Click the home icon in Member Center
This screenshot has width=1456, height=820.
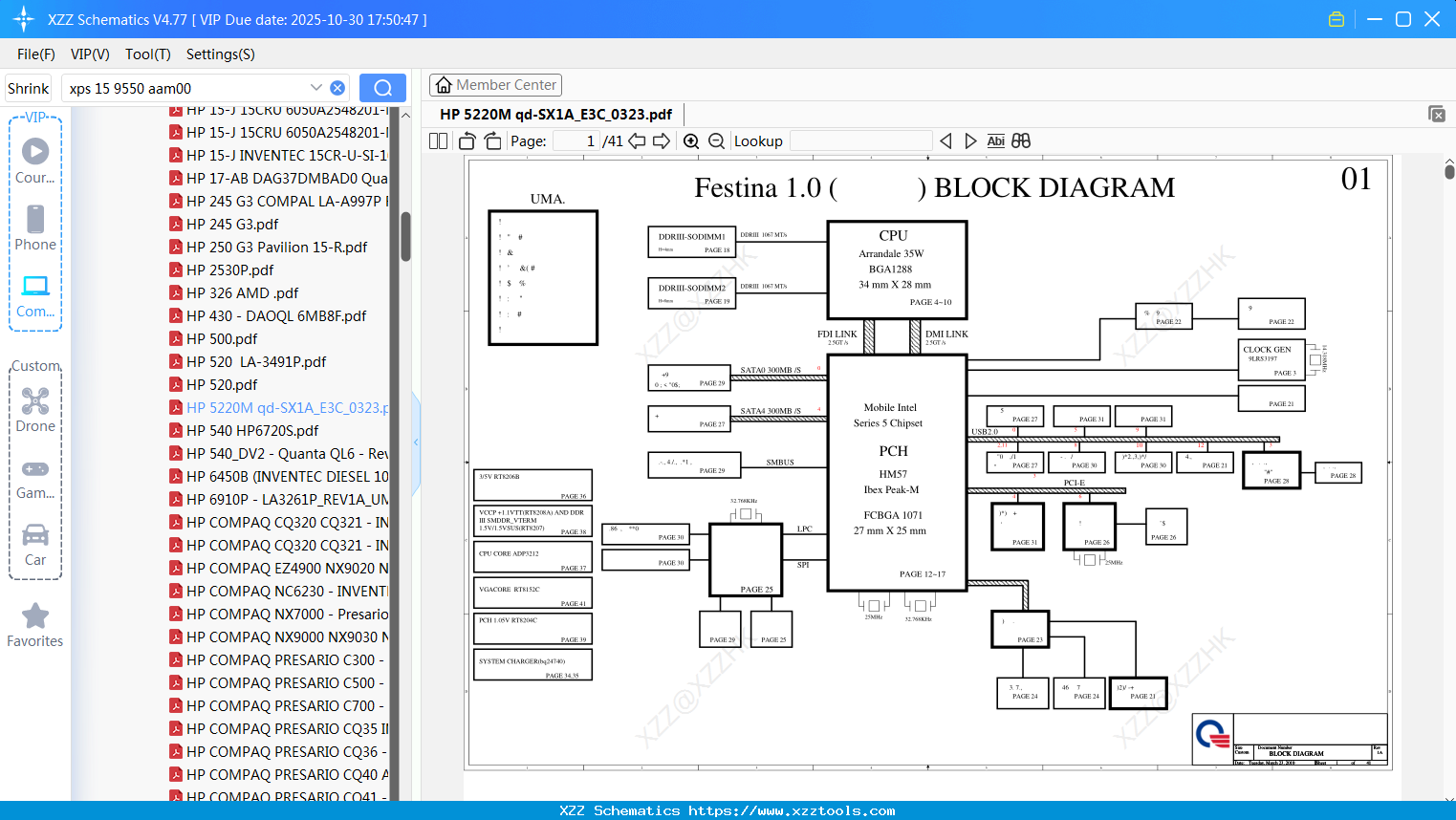[444, 85]
